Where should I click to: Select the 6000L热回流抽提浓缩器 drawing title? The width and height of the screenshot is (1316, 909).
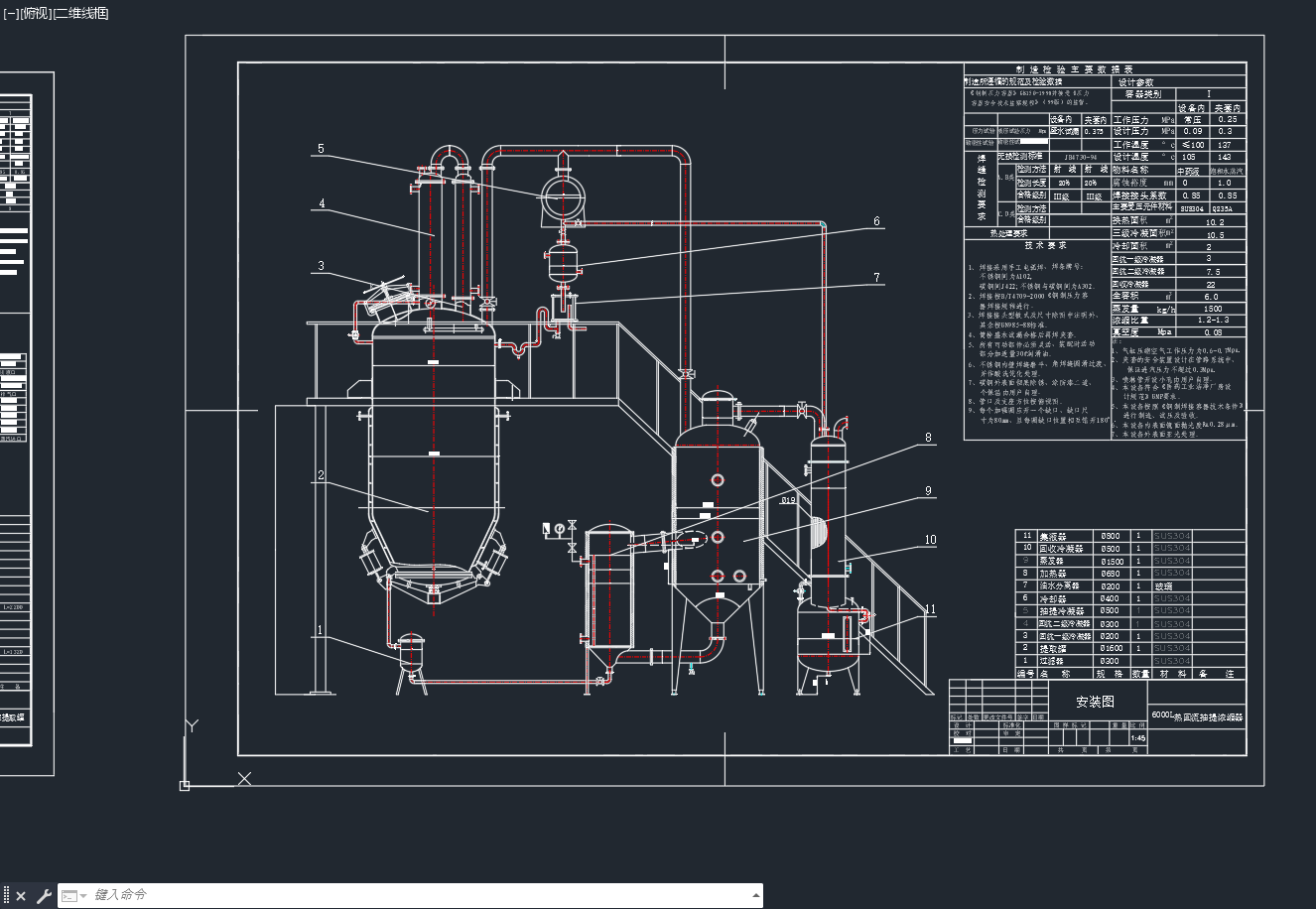pos(1197,715)
